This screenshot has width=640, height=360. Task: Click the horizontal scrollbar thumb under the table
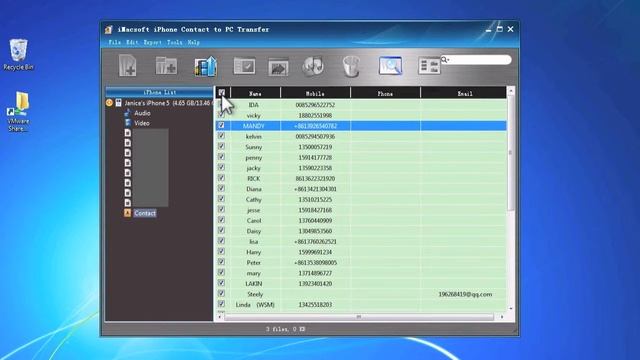pyautogui.click(x=359, y=317)
